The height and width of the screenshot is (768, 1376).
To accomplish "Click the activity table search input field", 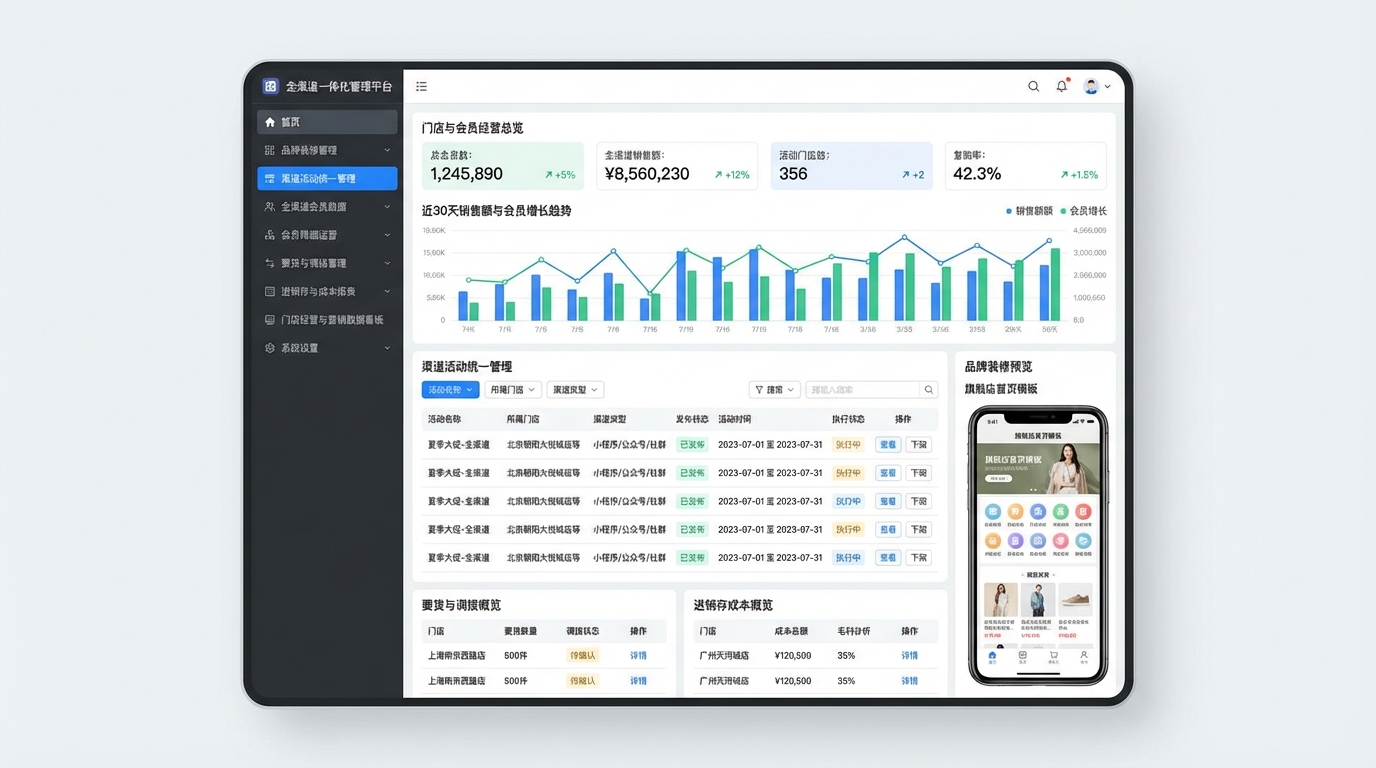I will [x=862, y=390].
